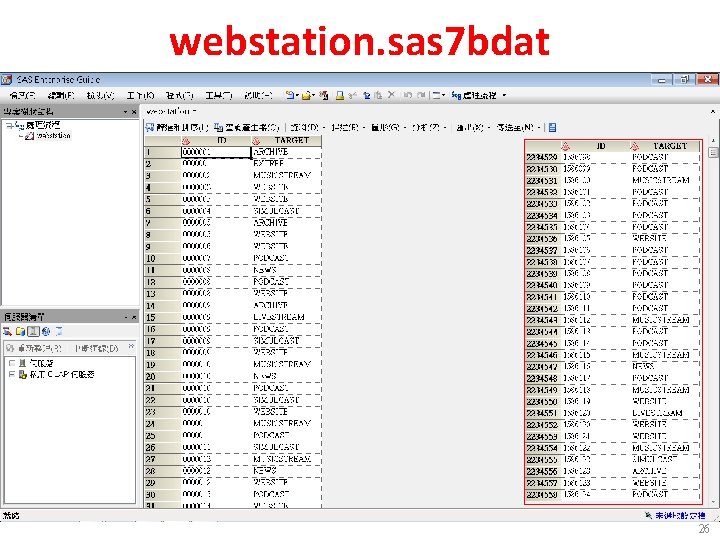Open the project tree panel options arrow
The height and width of the screenshot is (540, 720).
click(125, 112)
